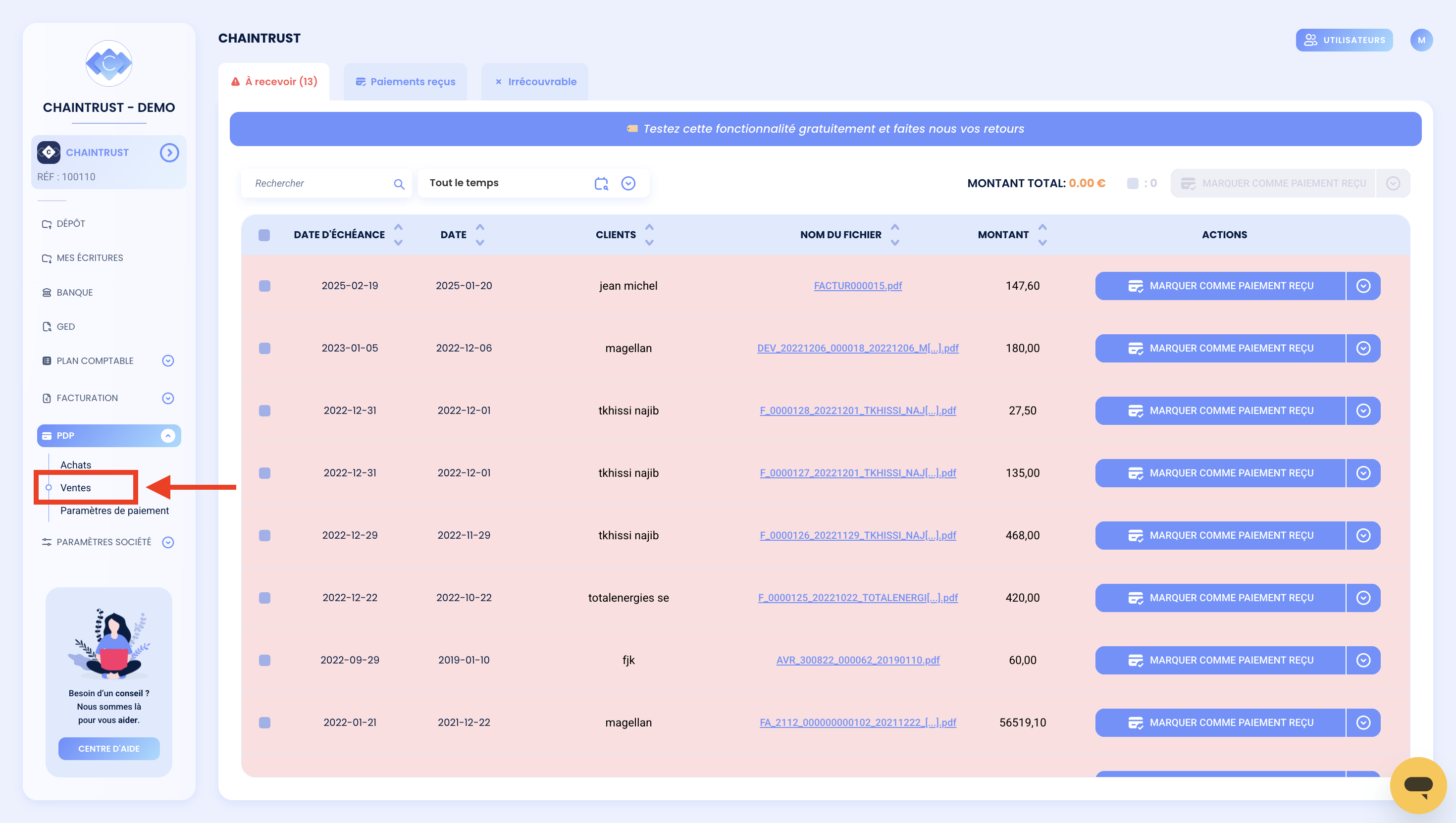Mark 468,00 invoice as paiement reçu

coord(1220,535)
